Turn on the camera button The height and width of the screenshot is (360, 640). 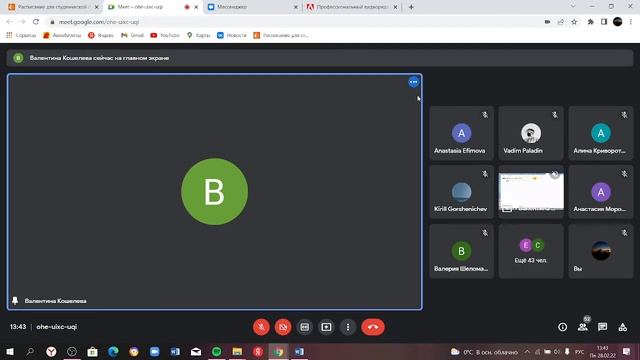tap(283, 327)
